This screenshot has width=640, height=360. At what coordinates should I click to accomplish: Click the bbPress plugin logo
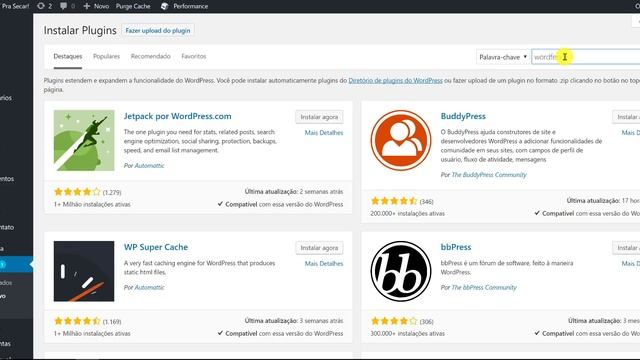pos(401,271)
